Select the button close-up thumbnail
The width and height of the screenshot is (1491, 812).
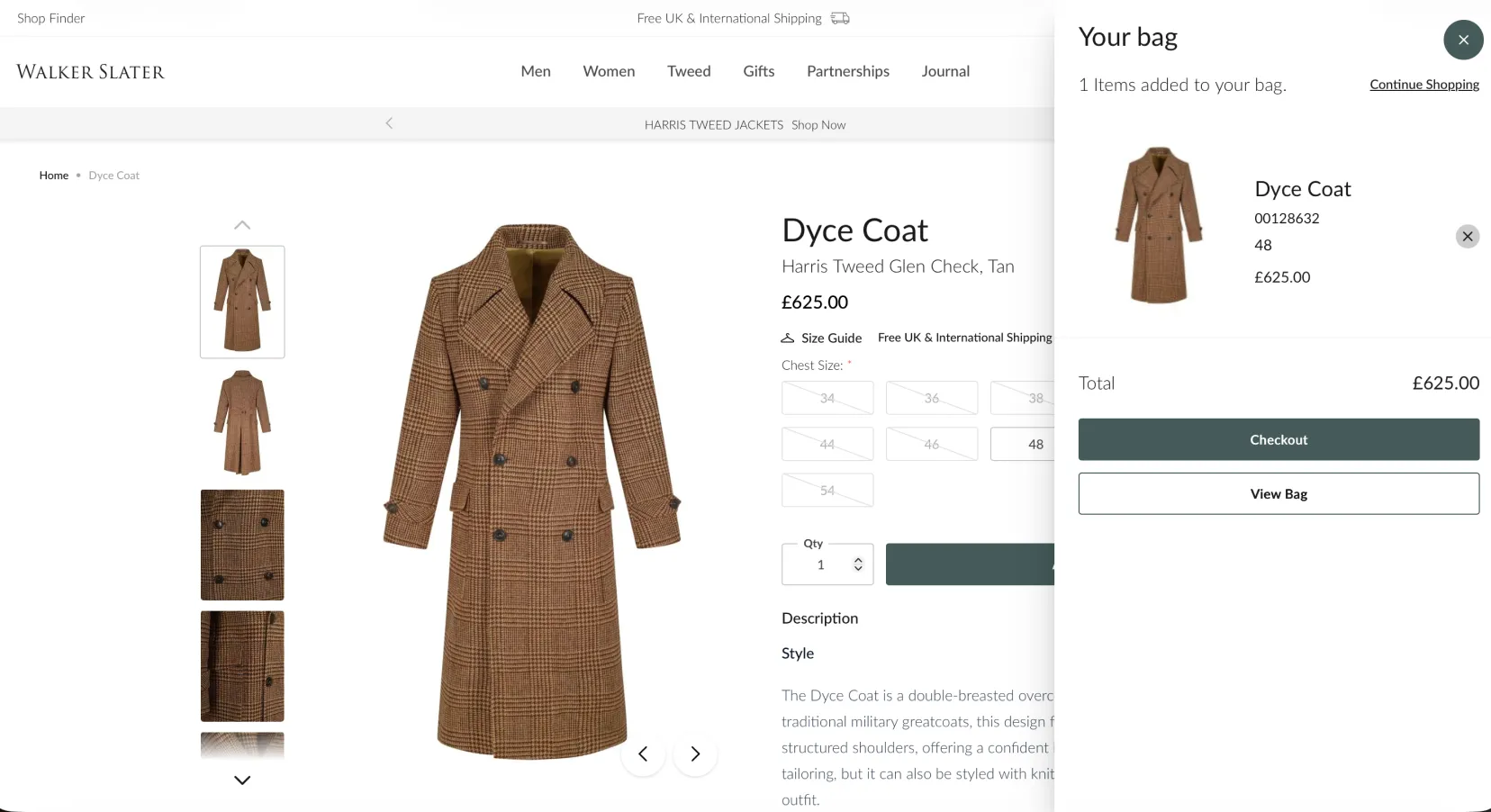point(242,545)
